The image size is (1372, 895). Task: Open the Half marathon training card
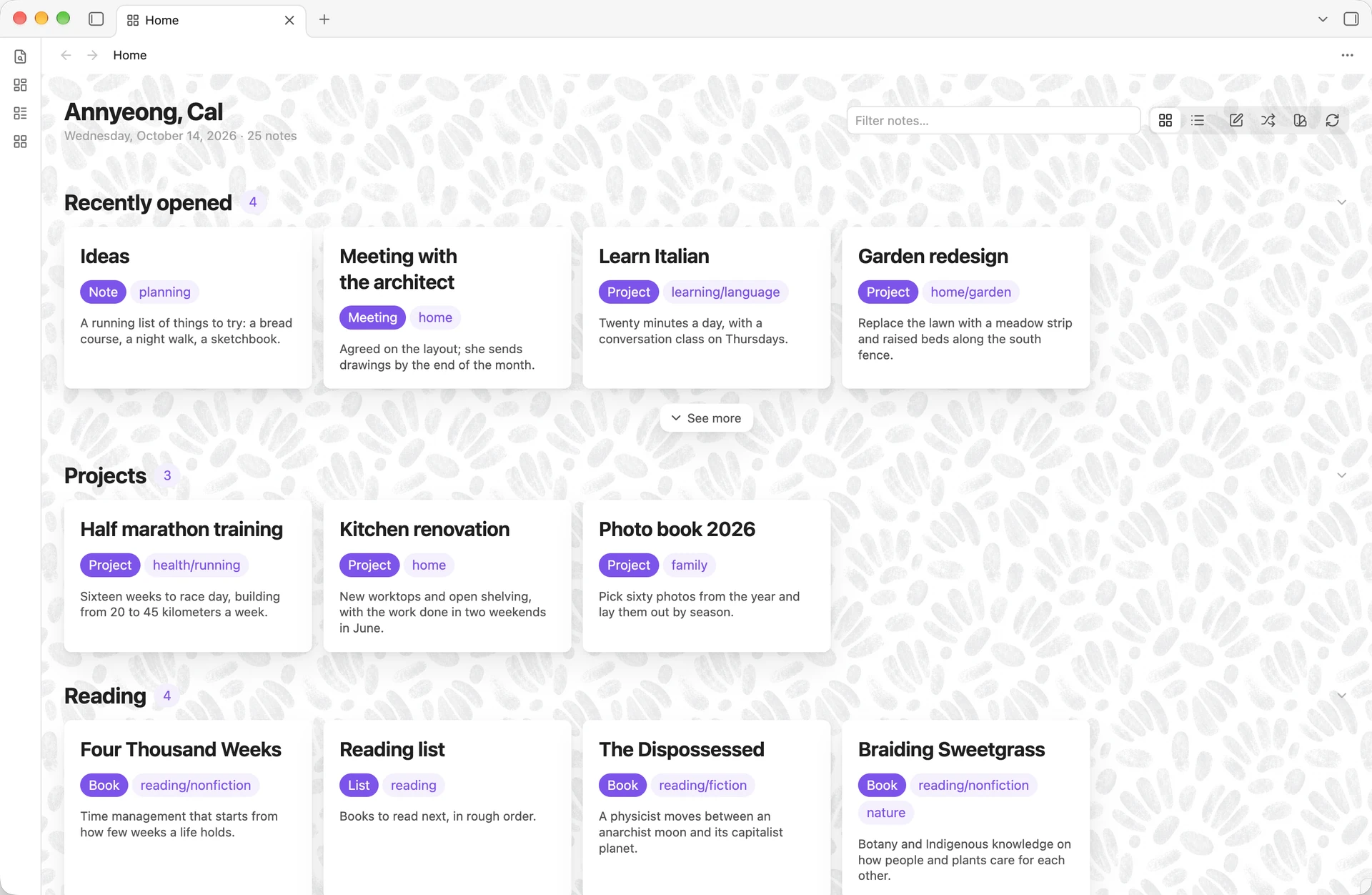[x=188, y=576]
